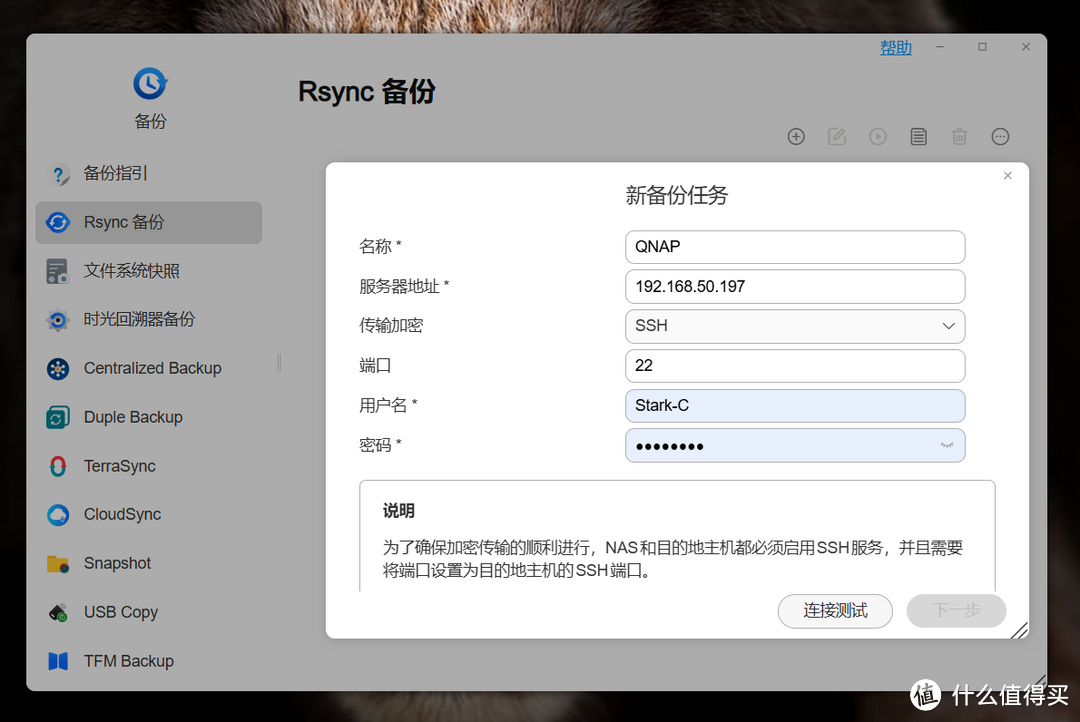Select 时光回溯器备份 in sidebar
The width and height of the screenshot is (1080, 722).
click(x=139, y=320)
